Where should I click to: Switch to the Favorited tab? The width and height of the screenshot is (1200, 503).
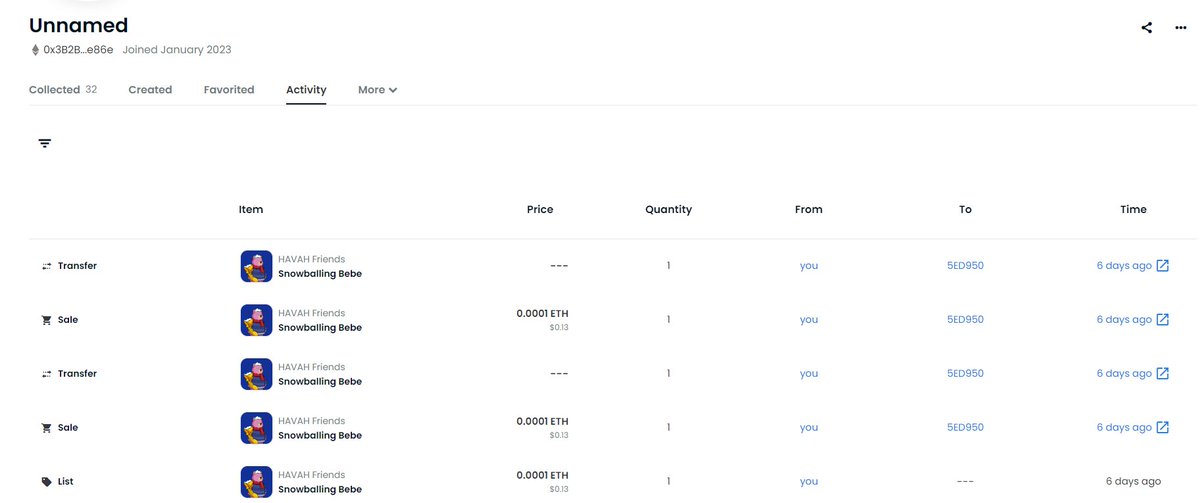point(229,90)
